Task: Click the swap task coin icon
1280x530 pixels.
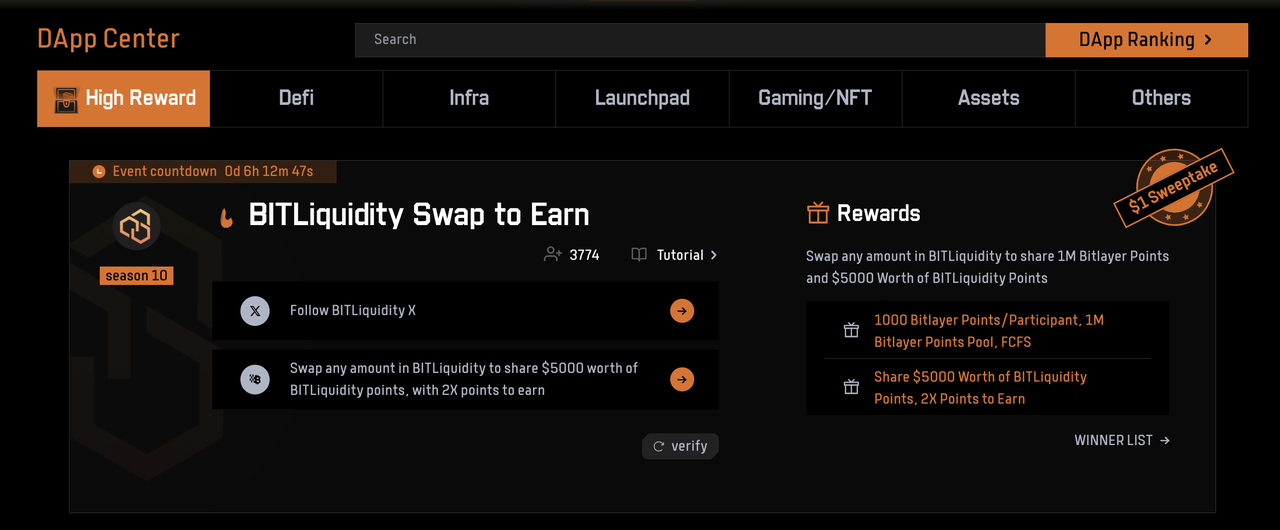Action: 255,379
